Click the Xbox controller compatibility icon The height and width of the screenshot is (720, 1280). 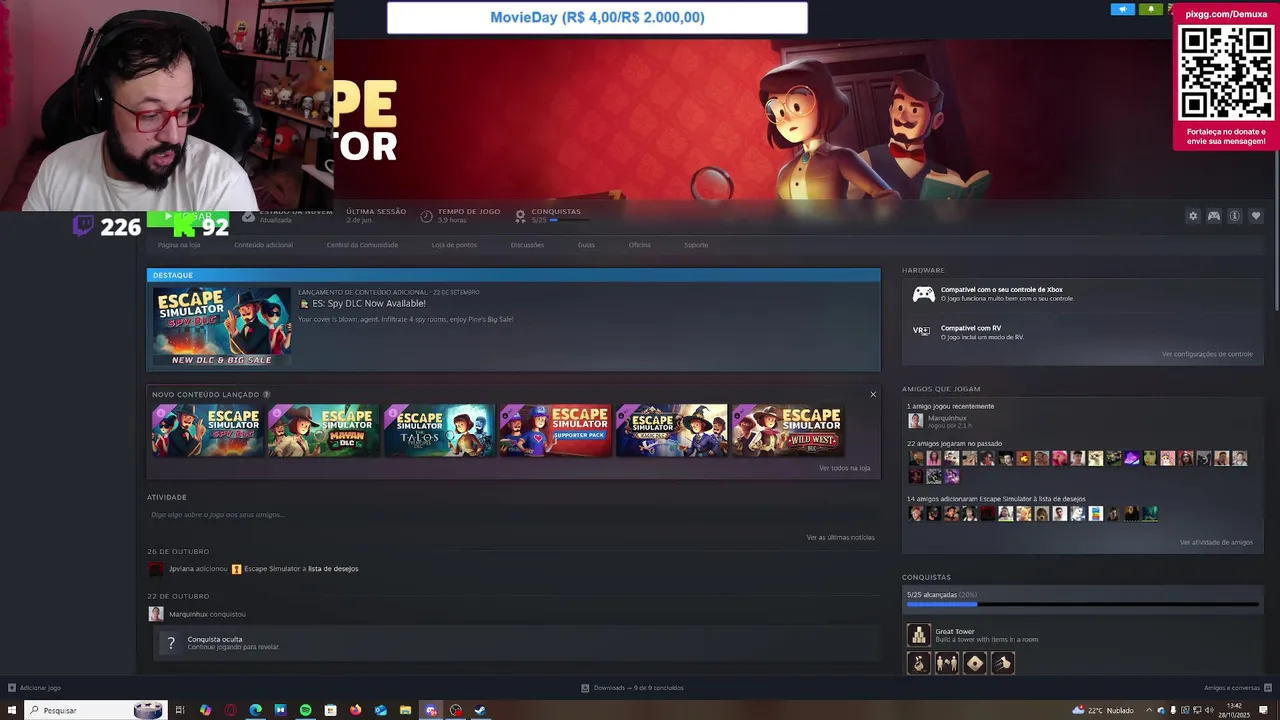924,294
